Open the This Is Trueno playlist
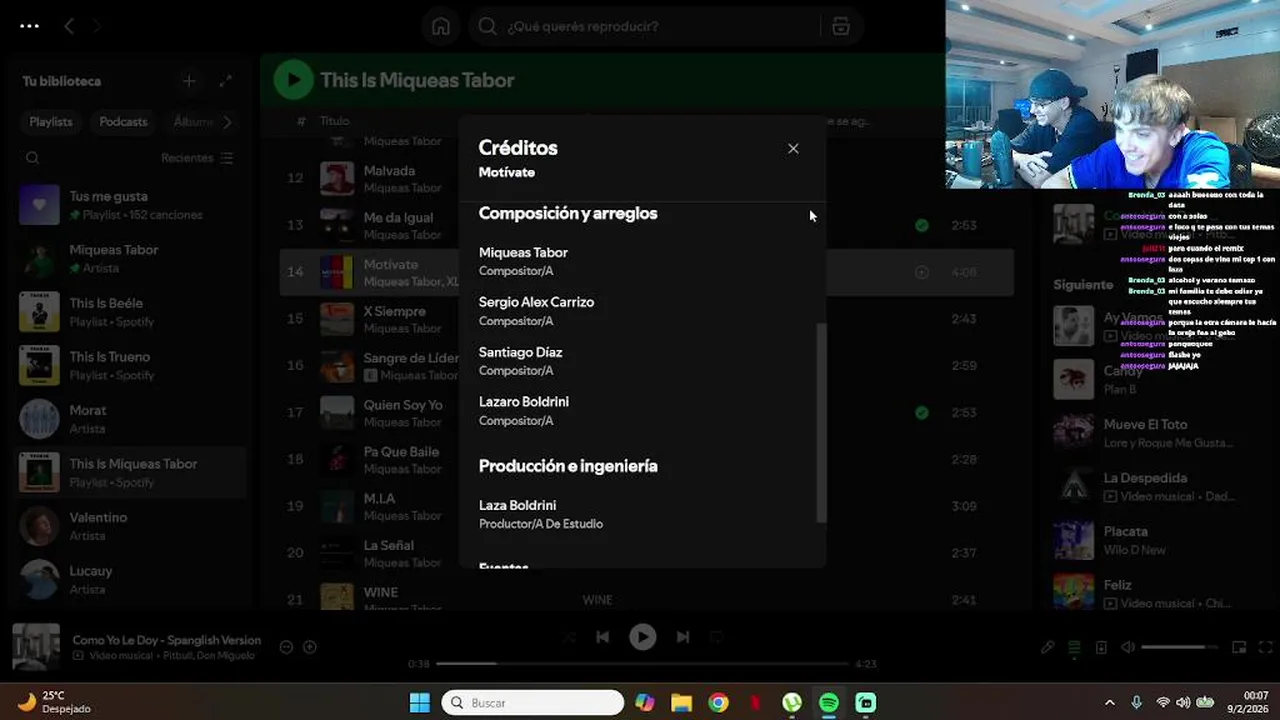Viewport: 1280px width, 720px height. 132,365
